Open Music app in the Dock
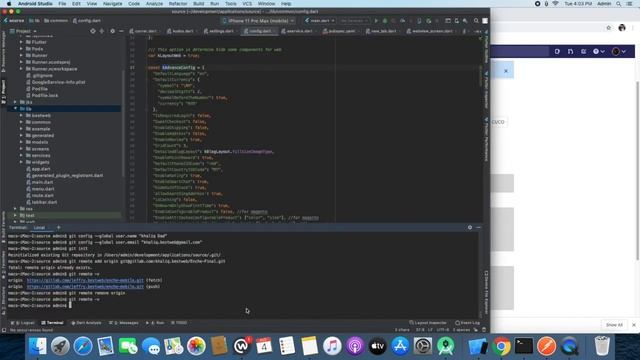Screen dimensions: 640x360 click(332, 346)
